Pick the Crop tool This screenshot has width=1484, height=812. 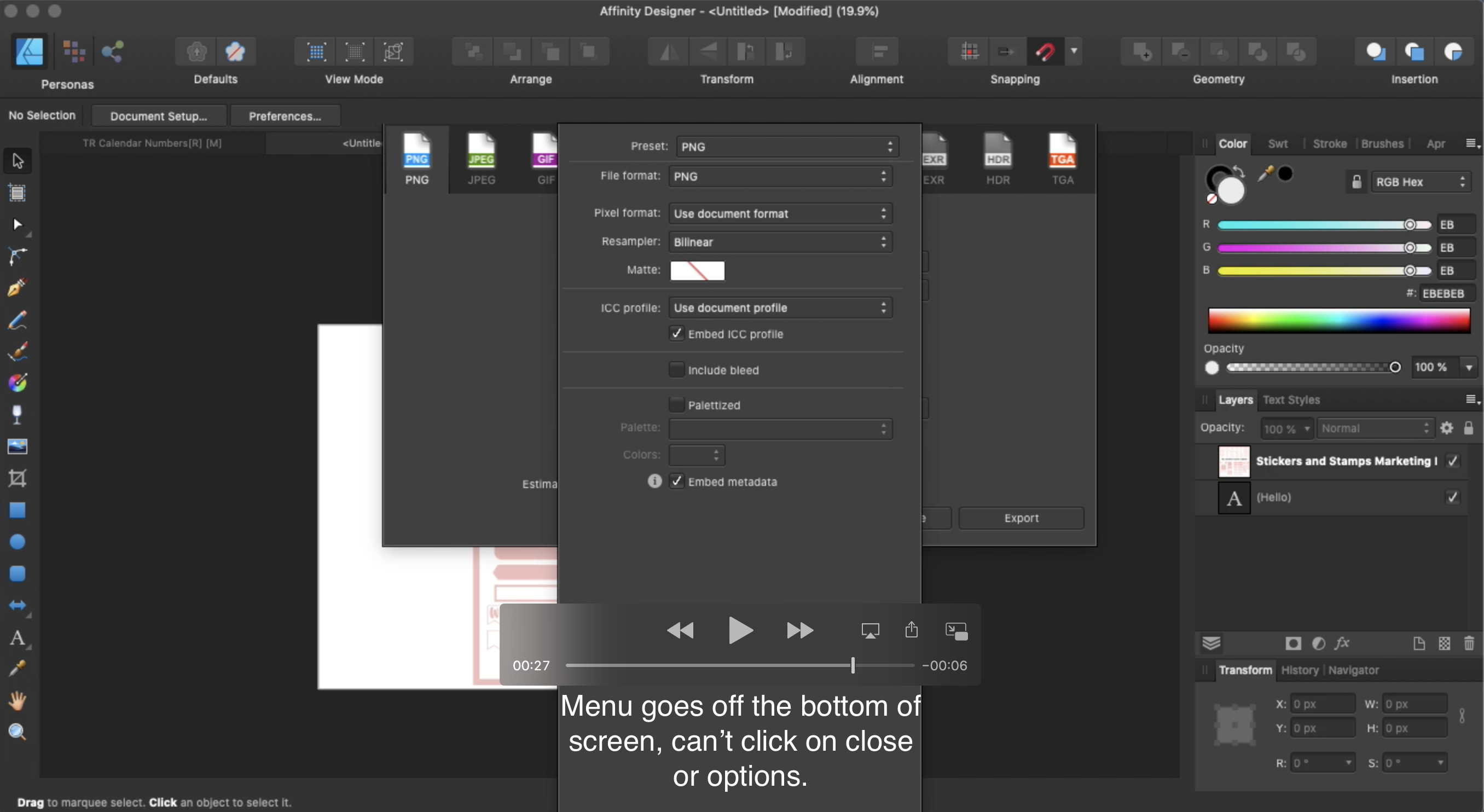[18, 478]
